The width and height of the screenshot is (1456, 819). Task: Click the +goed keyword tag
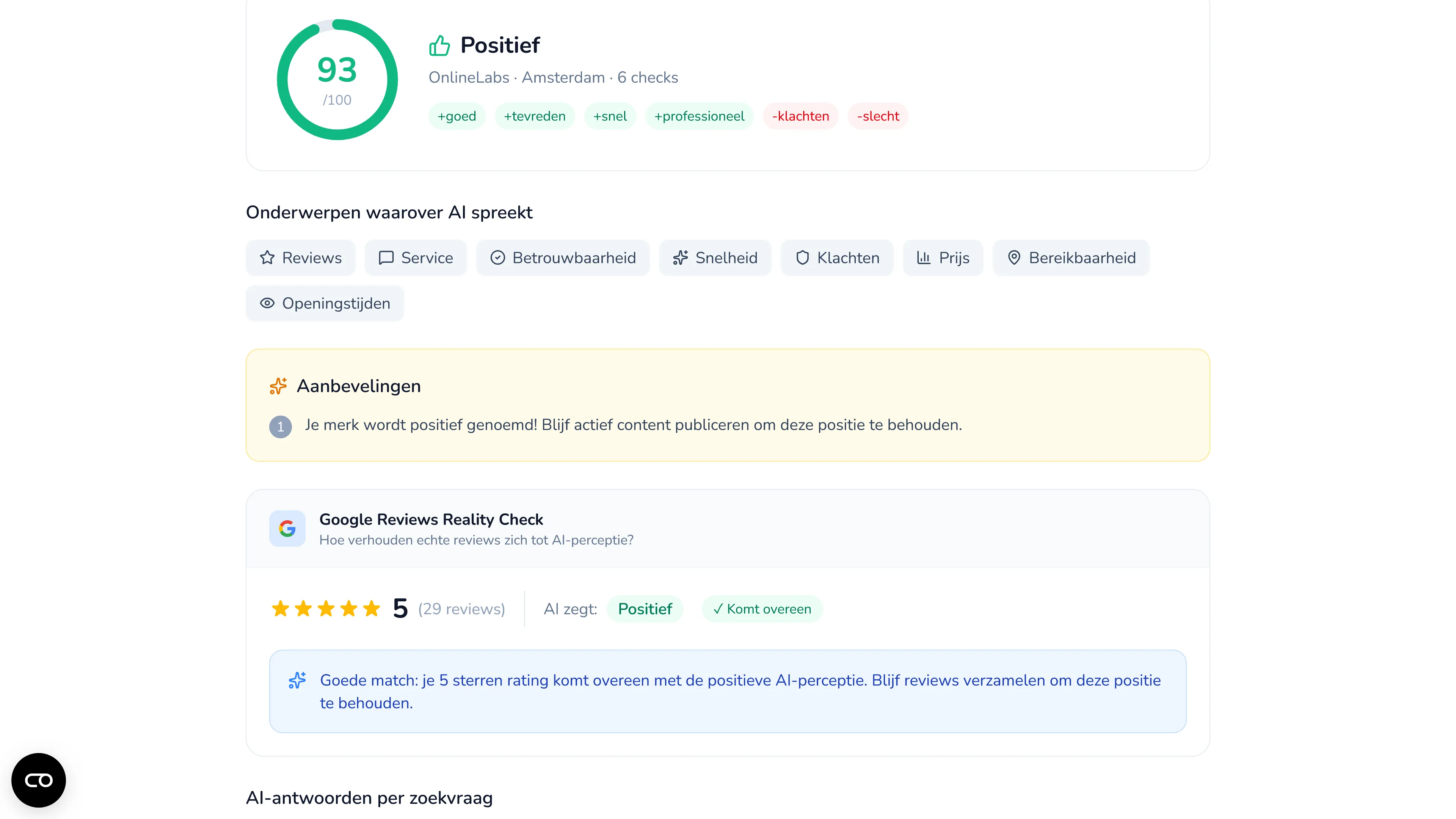click(x=457, y=116)
